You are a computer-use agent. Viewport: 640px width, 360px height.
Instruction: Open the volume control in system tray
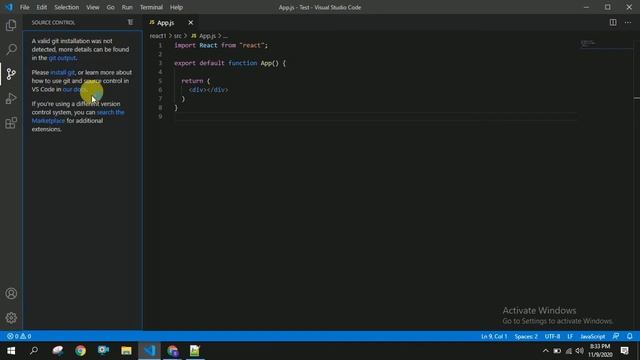(580, 351)
